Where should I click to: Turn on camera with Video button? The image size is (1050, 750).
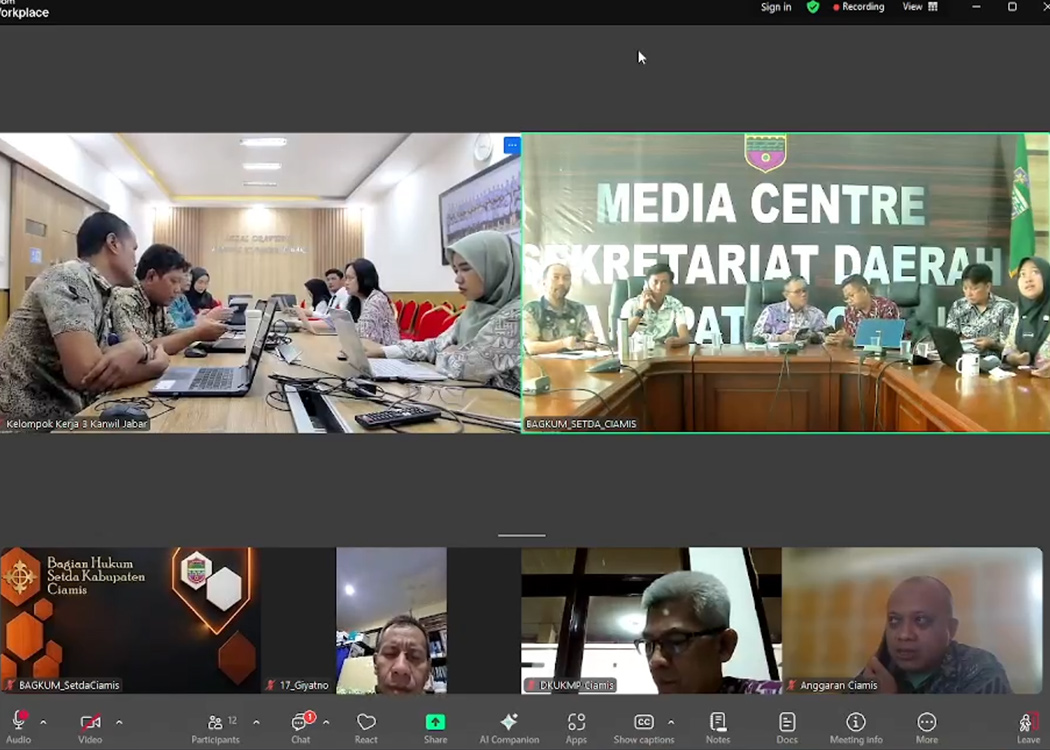[x=90, y=727]
